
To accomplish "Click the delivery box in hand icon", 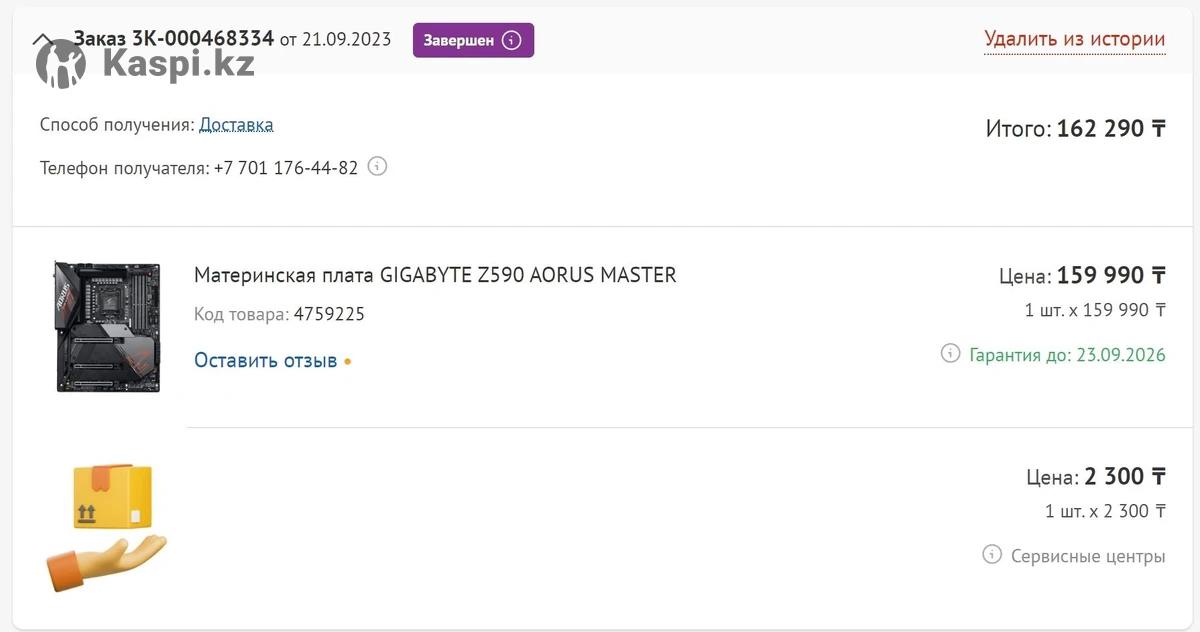I will (x=106, y=527).
